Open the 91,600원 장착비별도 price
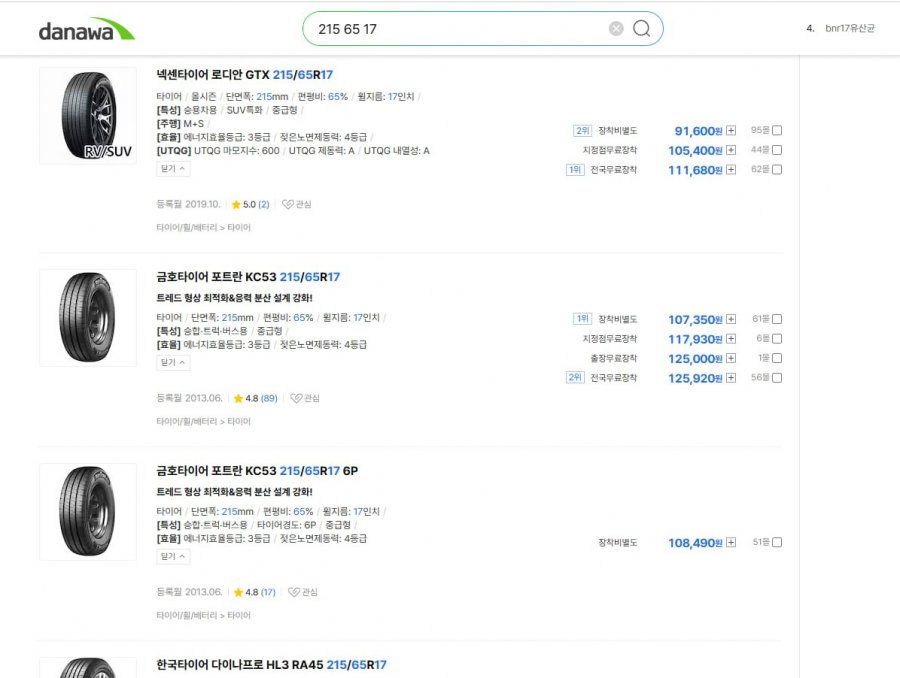 point(698,131)
